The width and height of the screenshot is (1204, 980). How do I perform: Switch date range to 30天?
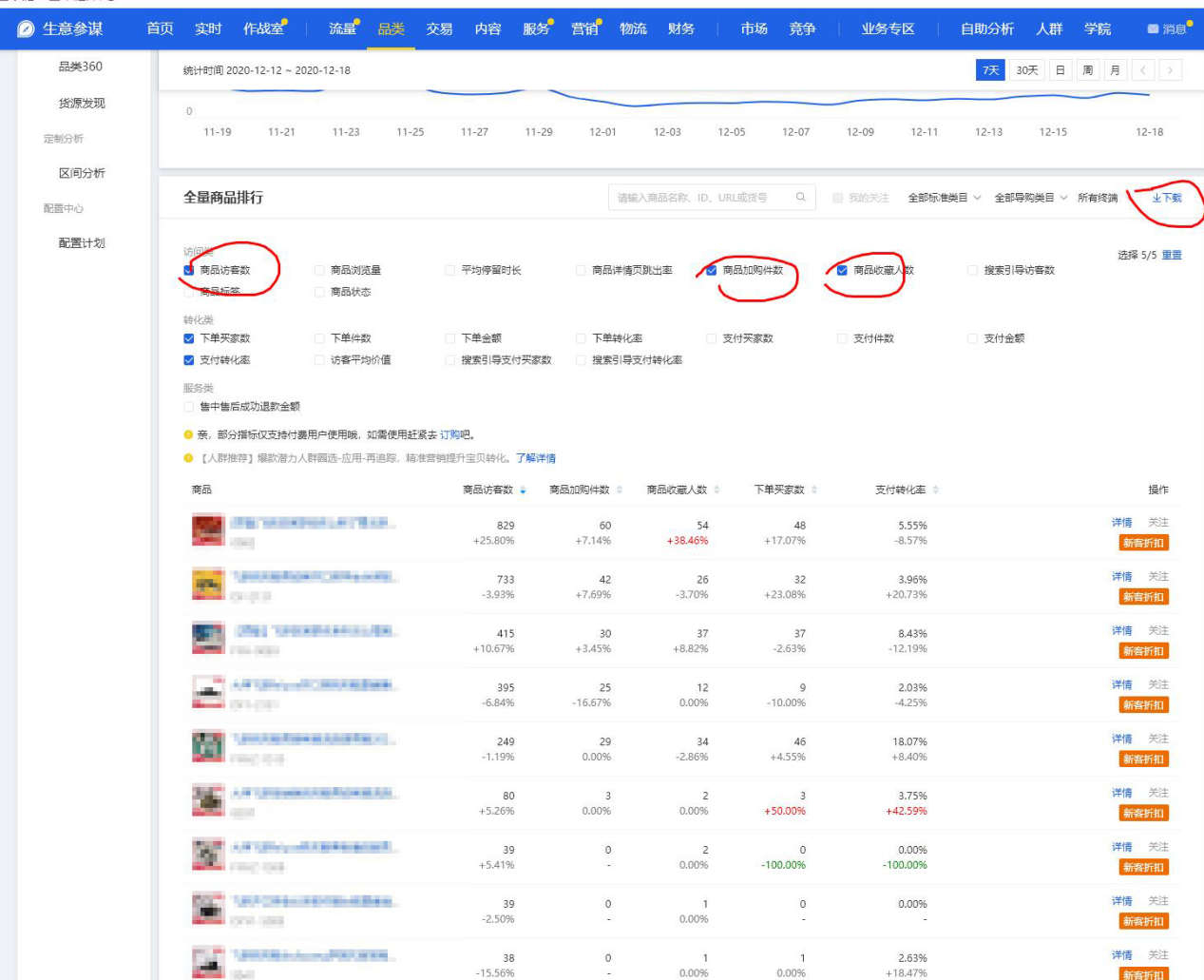pyautogui.click(x=1027, y=70)
